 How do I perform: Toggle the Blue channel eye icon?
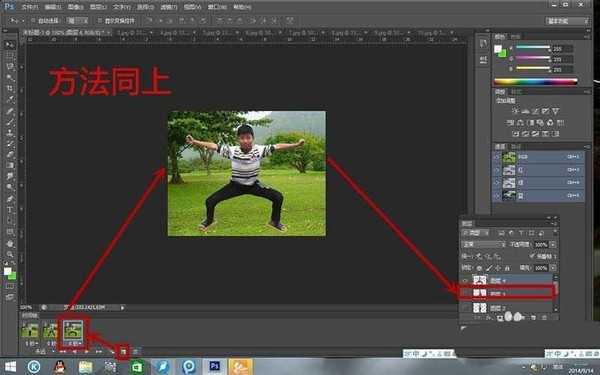click(x=497, y=196)
